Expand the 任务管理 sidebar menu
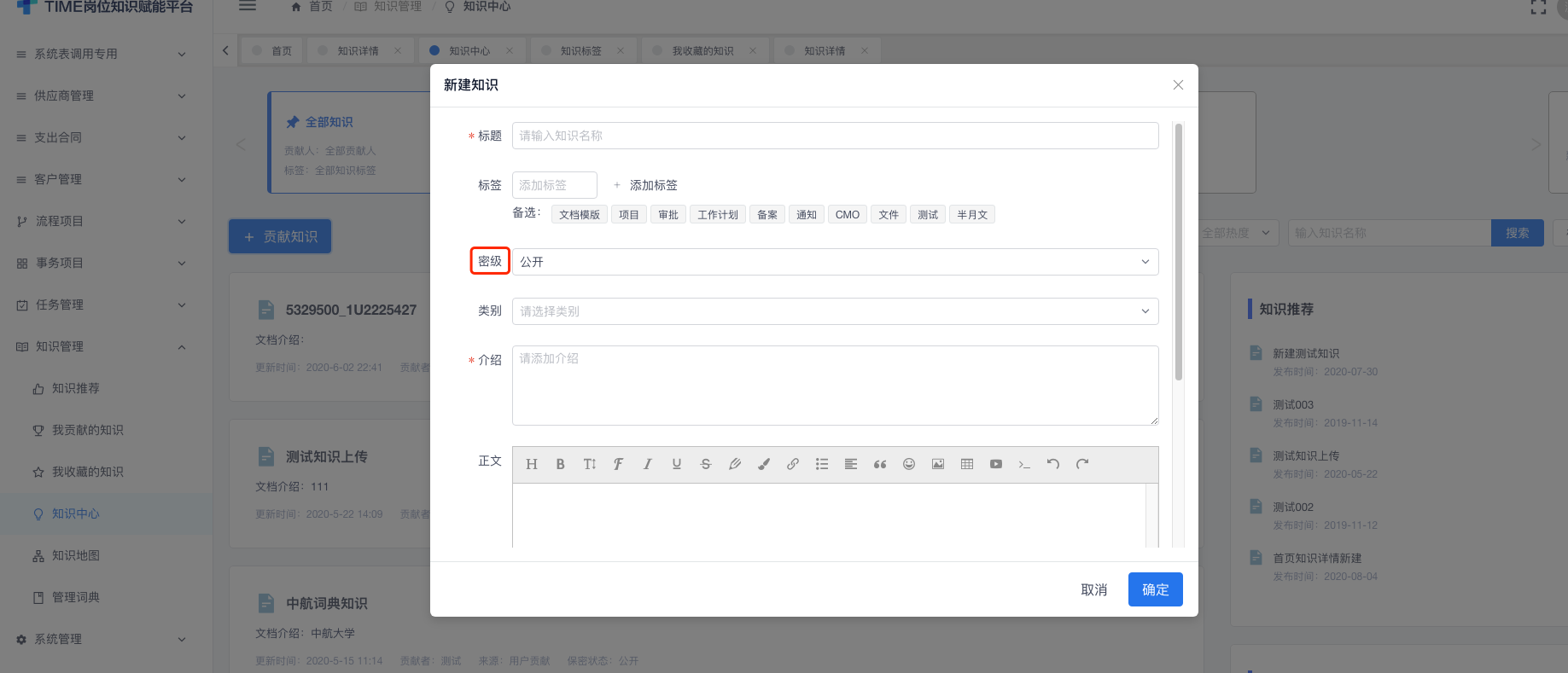The width and height of the screenshot is (1568, 673). click(x=106, y=305)
